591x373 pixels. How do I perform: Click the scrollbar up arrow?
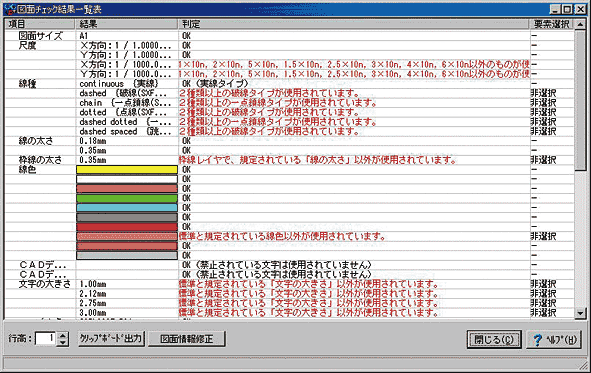click(580, 25)
